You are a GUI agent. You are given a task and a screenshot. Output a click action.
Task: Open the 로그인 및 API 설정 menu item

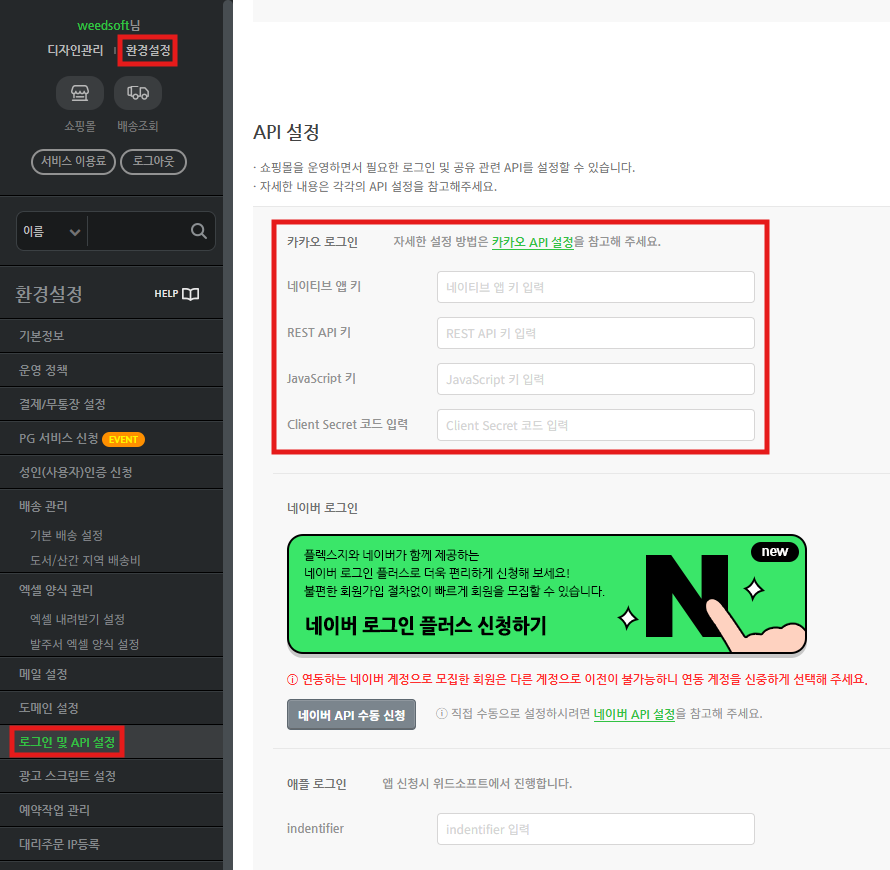pyautogui.click(x=111, y=742)
